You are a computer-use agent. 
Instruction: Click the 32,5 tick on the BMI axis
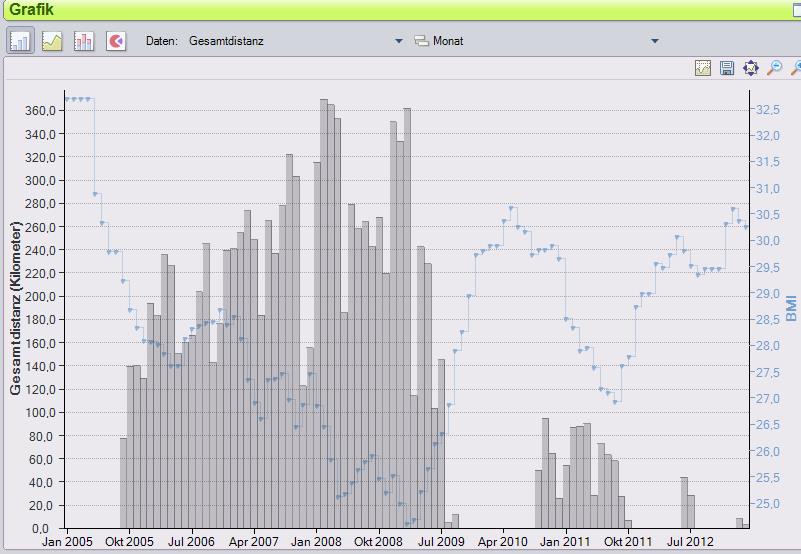click(x=767, y=109)
